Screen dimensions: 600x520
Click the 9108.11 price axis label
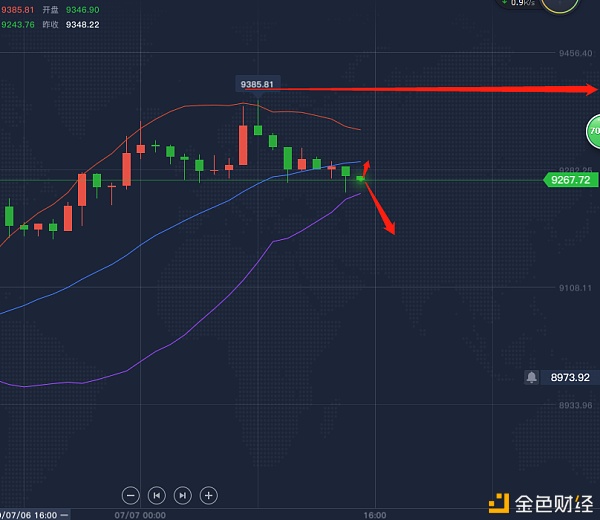pos(575,288)
